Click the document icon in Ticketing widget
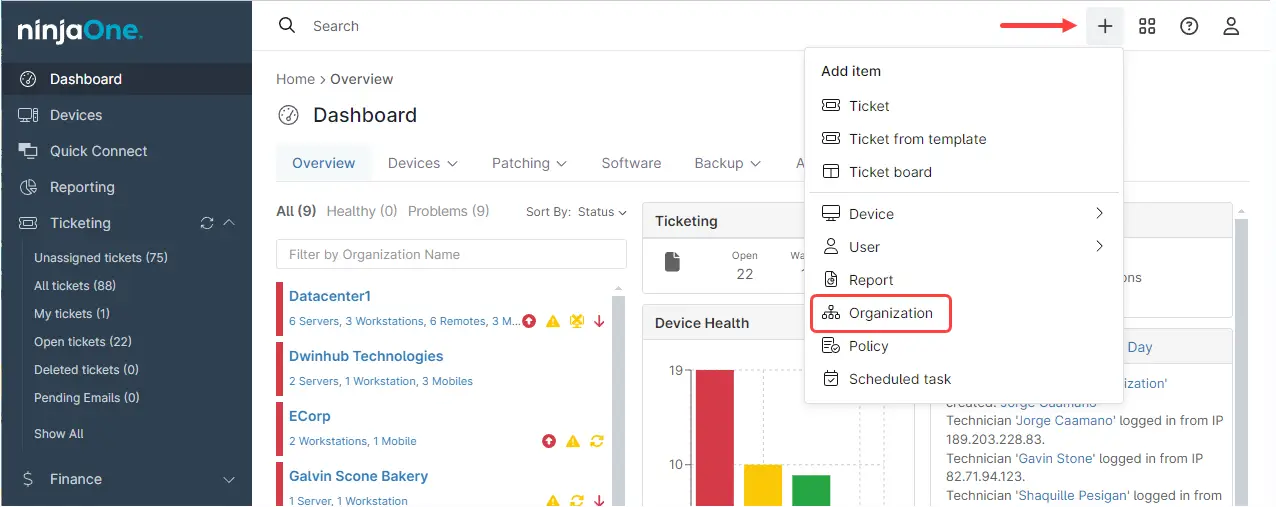Image resolution: width=1276 pixels, height=507 pixels. coord(673,262)
